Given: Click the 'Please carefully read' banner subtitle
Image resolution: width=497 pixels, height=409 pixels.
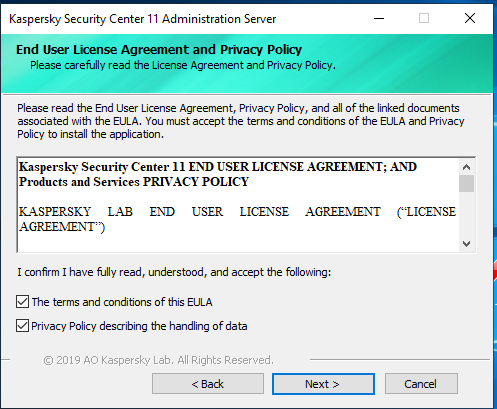Looking at the screenshot, I should tap(183, 65).
